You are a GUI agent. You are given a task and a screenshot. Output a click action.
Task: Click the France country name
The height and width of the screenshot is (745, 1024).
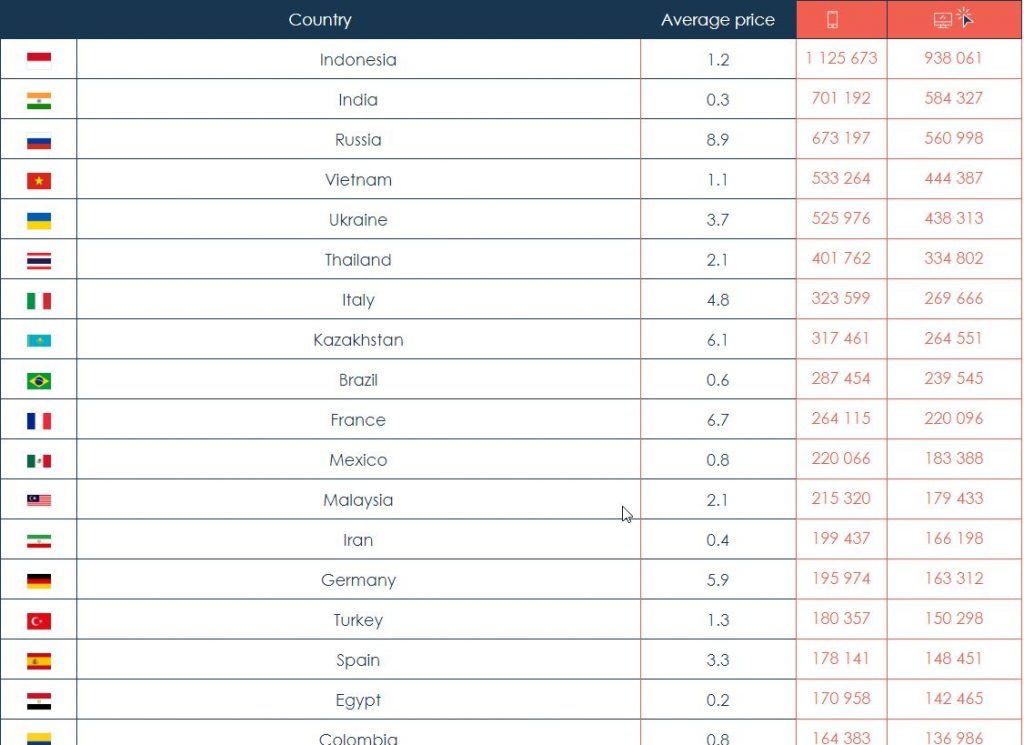tap(358, 420)
